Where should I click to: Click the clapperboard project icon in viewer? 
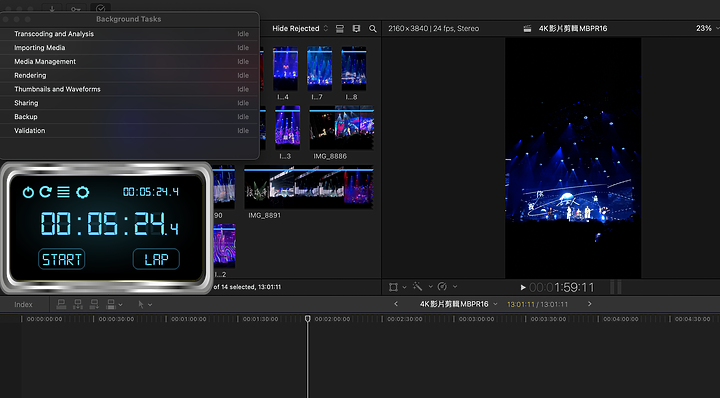tap(527, 28)
